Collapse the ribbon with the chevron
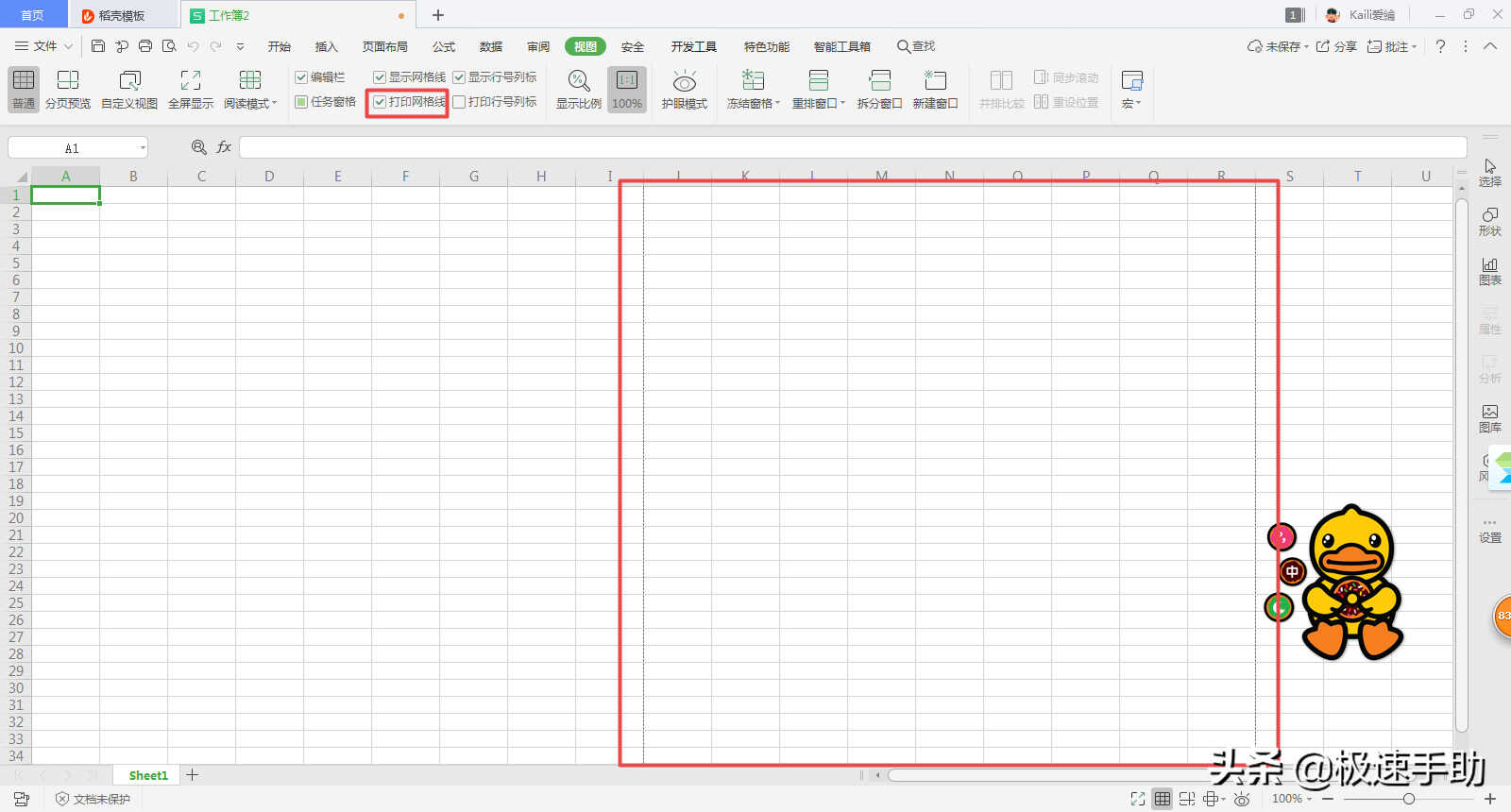The width and height of the screenshot is (1511, 812). pos(1489,46)
